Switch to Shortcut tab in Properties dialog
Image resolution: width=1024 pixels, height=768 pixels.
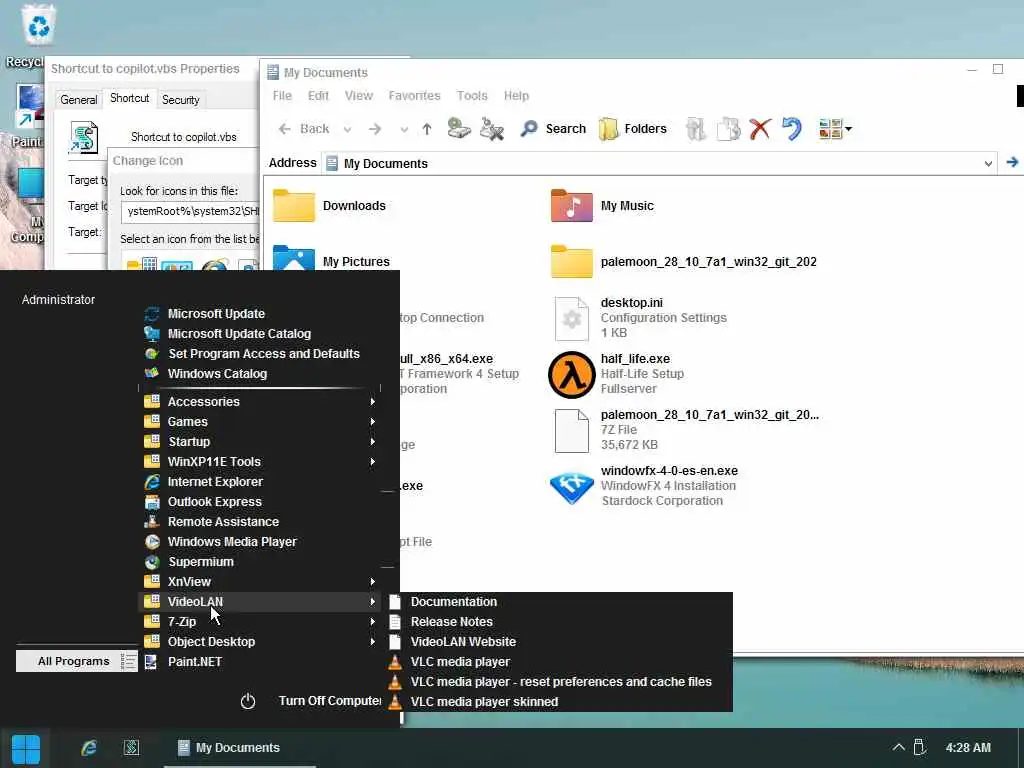point(129,98)
